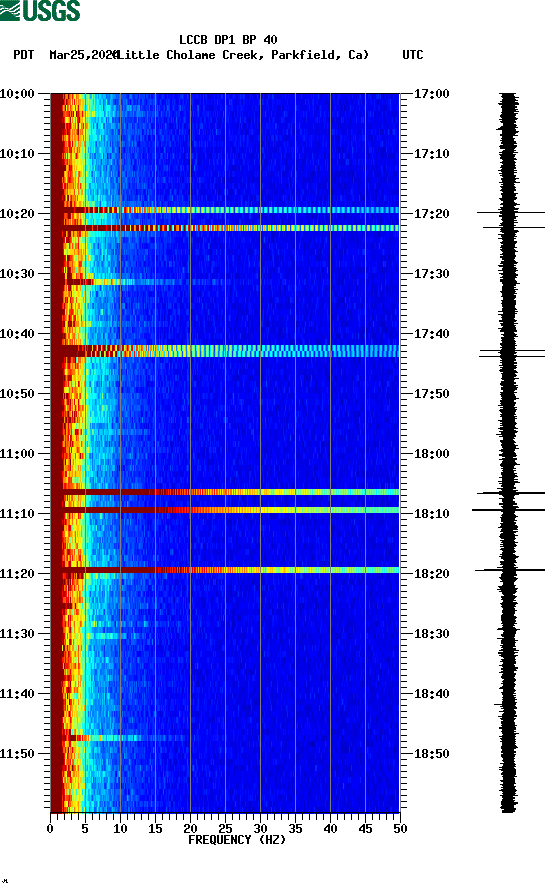The width and height of the screenshot is (552, 892).
Task: Click the 'Little Cholame Creek, Parkfield, Ca' location text
Action: pos(243,55)
